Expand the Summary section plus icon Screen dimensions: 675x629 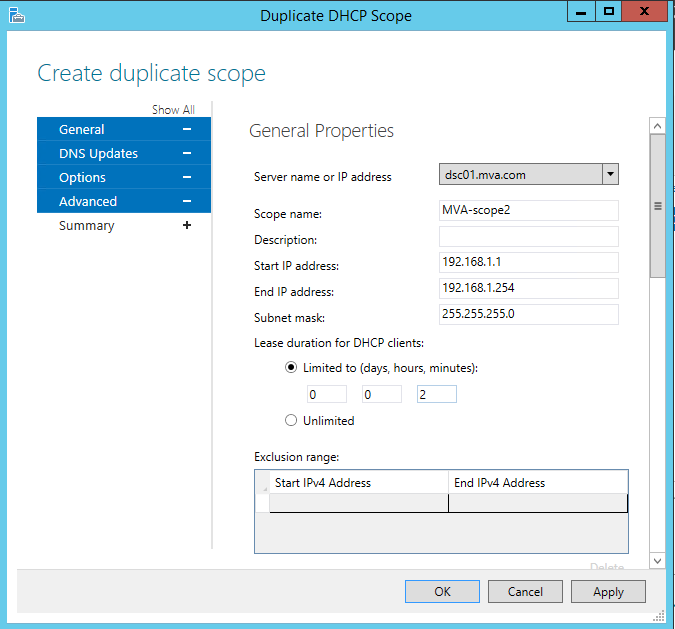[x=187, y=225]
